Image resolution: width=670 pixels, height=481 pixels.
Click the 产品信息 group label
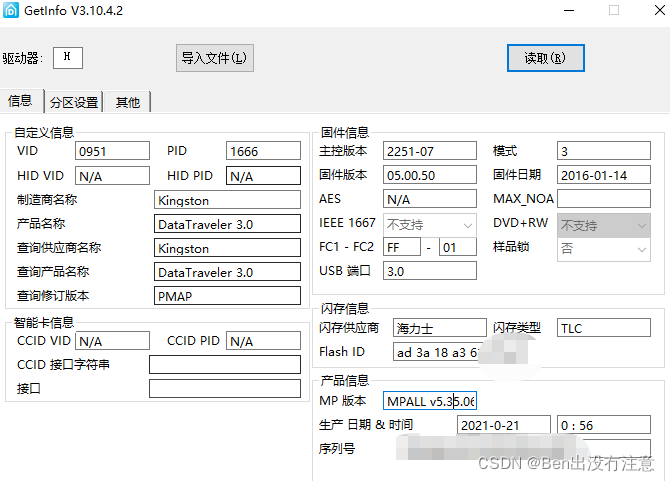click(345, 380)
